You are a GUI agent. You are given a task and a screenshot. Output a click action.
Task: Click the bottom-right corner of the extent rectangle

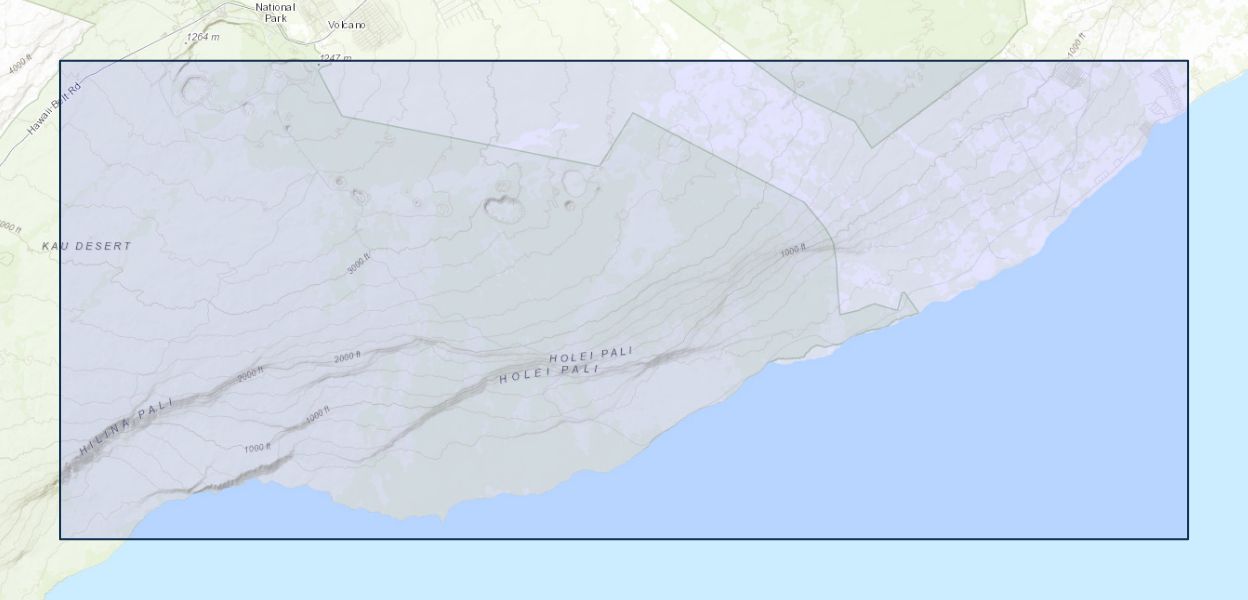point(1188,539)
